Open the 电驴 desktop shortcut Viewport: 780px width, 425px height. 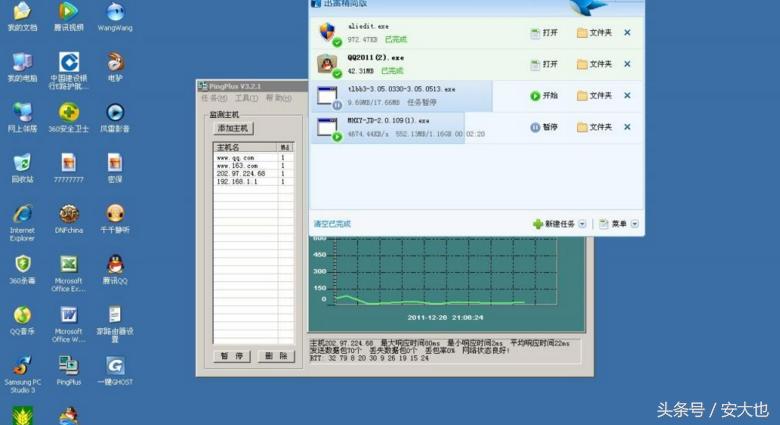(x=115, y=67)
